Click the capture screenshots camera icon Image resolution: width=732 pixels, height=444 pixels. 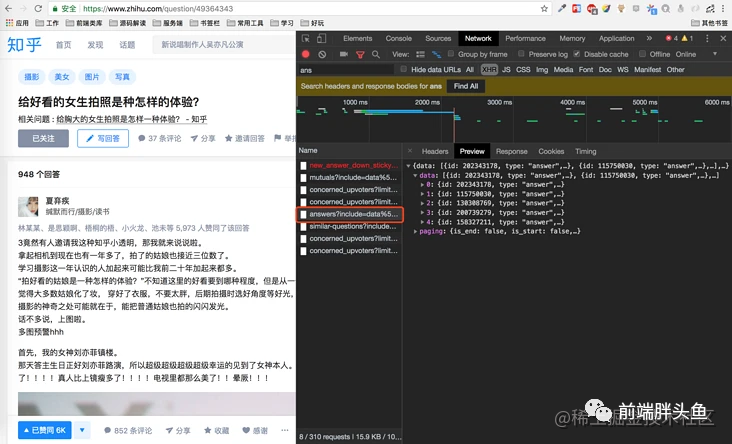coord(344,54)
